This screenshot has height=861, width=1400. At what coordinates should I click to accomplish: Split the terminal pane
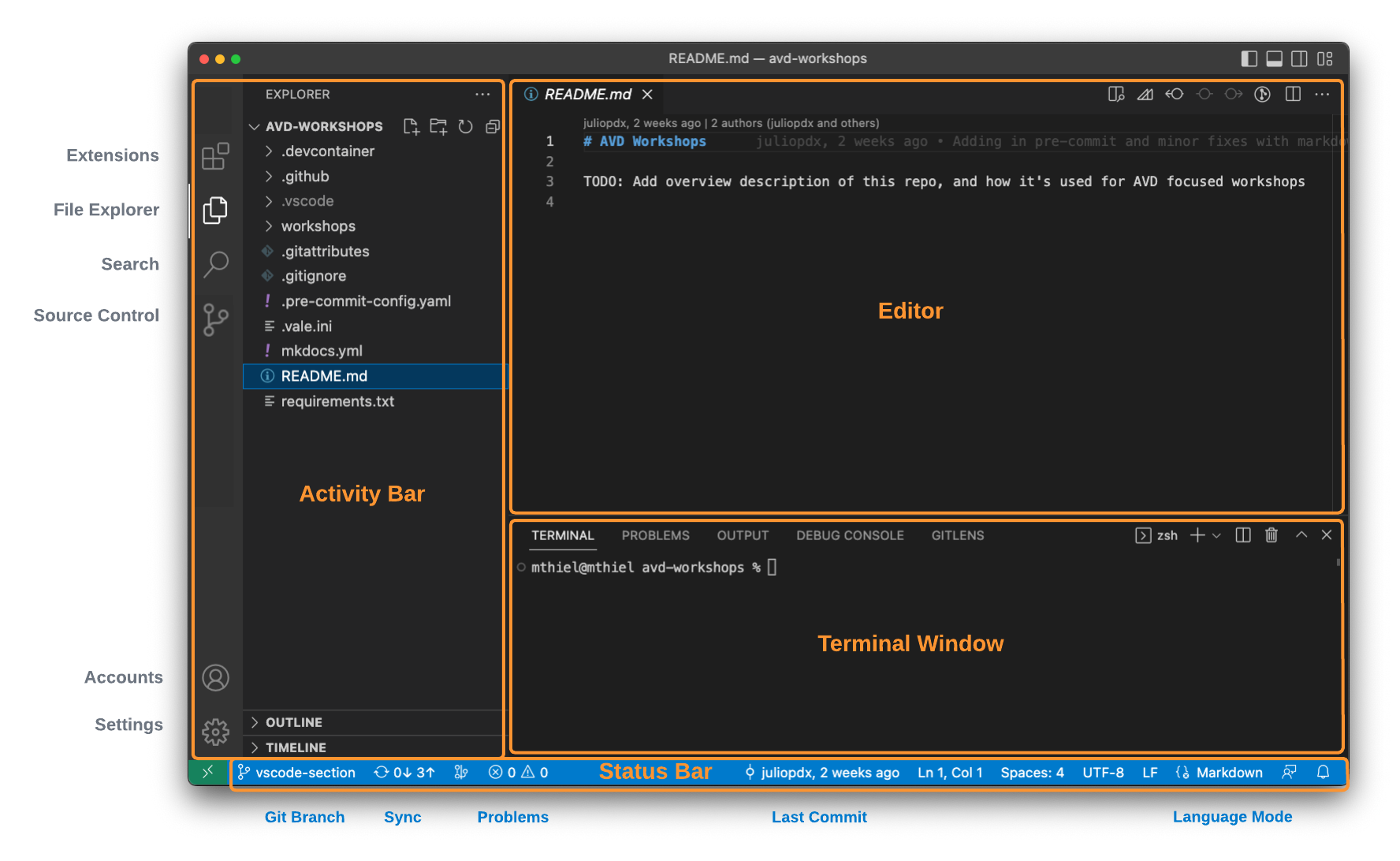coord(1243,535)
